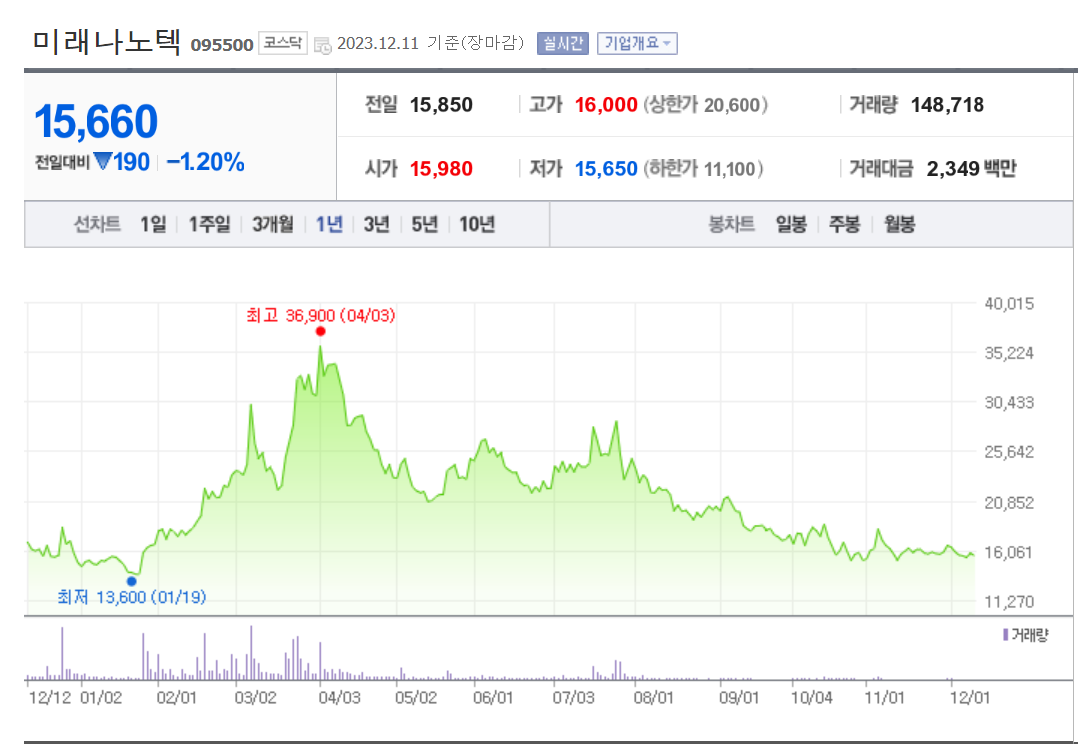Click the 16,061 y-axis price label
This screenshot has width=1078, height=744.
click(1009, 553)
